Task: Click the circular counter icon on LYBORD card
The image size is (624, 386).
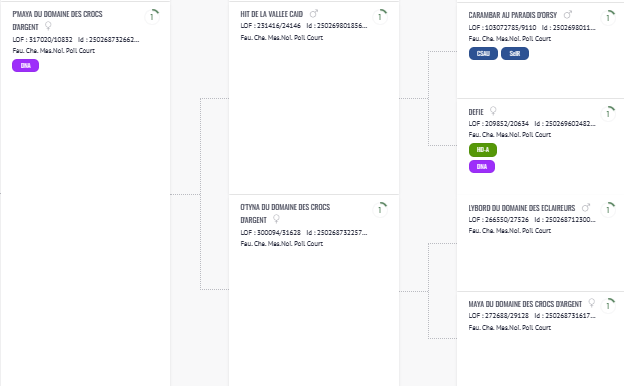Action: [608, 209]
